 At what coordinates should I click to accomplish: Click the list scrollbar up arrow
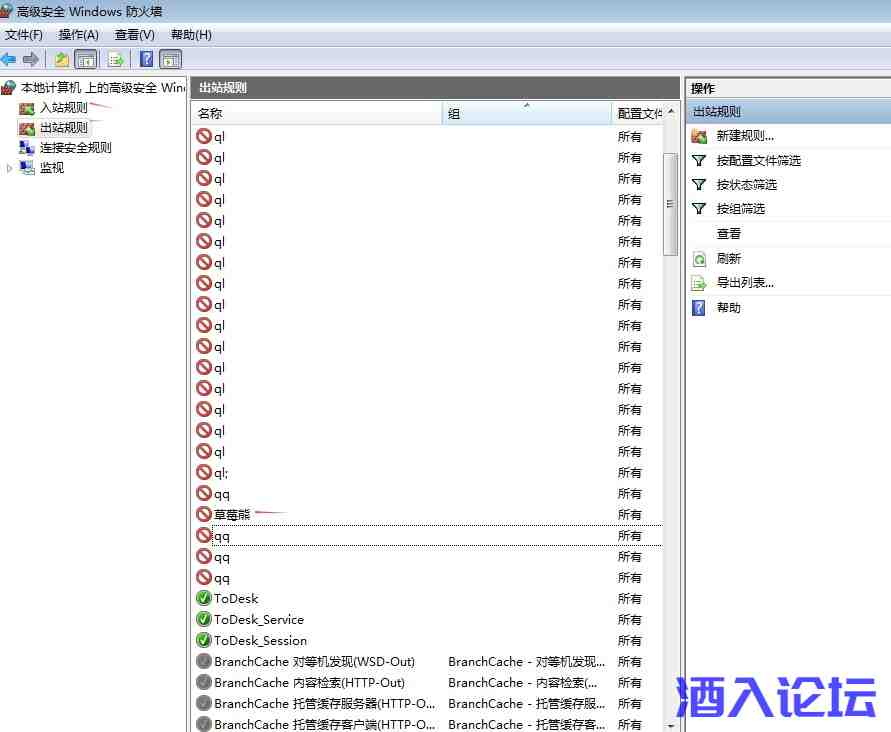(671, 112)
